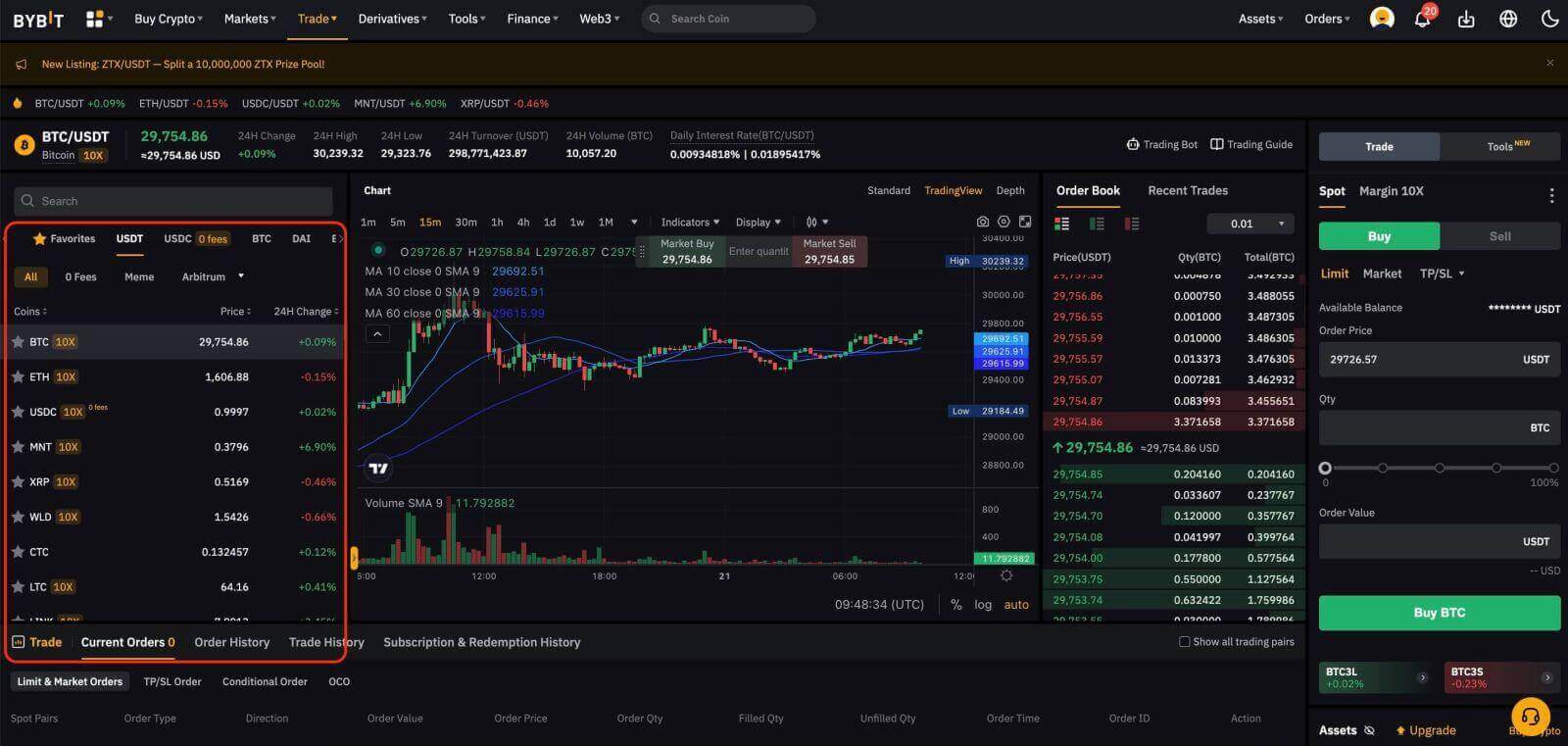Click the quantity slider start handle
The height and width of the screenshot is (746, 1568).
click(x=1325, y=469)
